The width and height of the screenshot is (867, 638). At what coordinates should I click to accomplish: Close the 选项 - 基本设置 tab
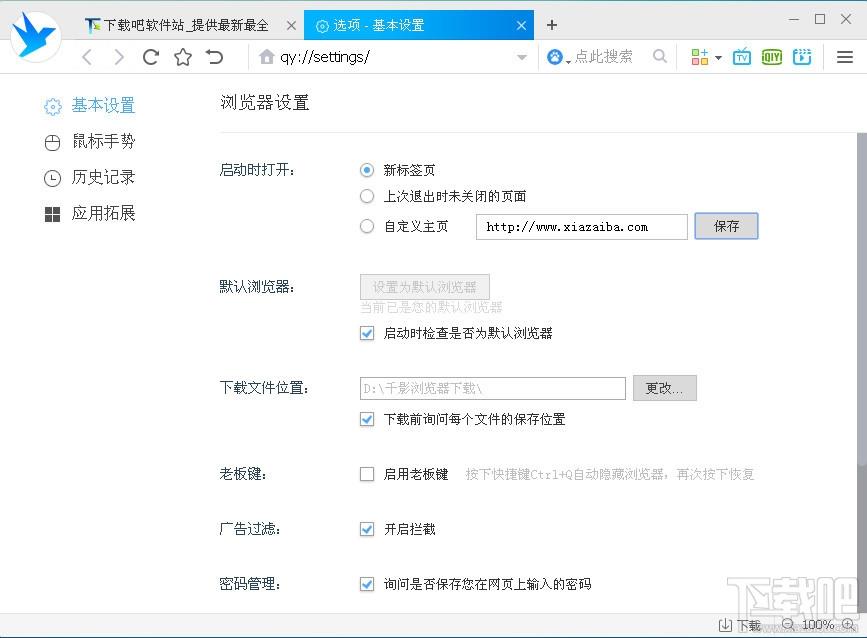point(521,25)
